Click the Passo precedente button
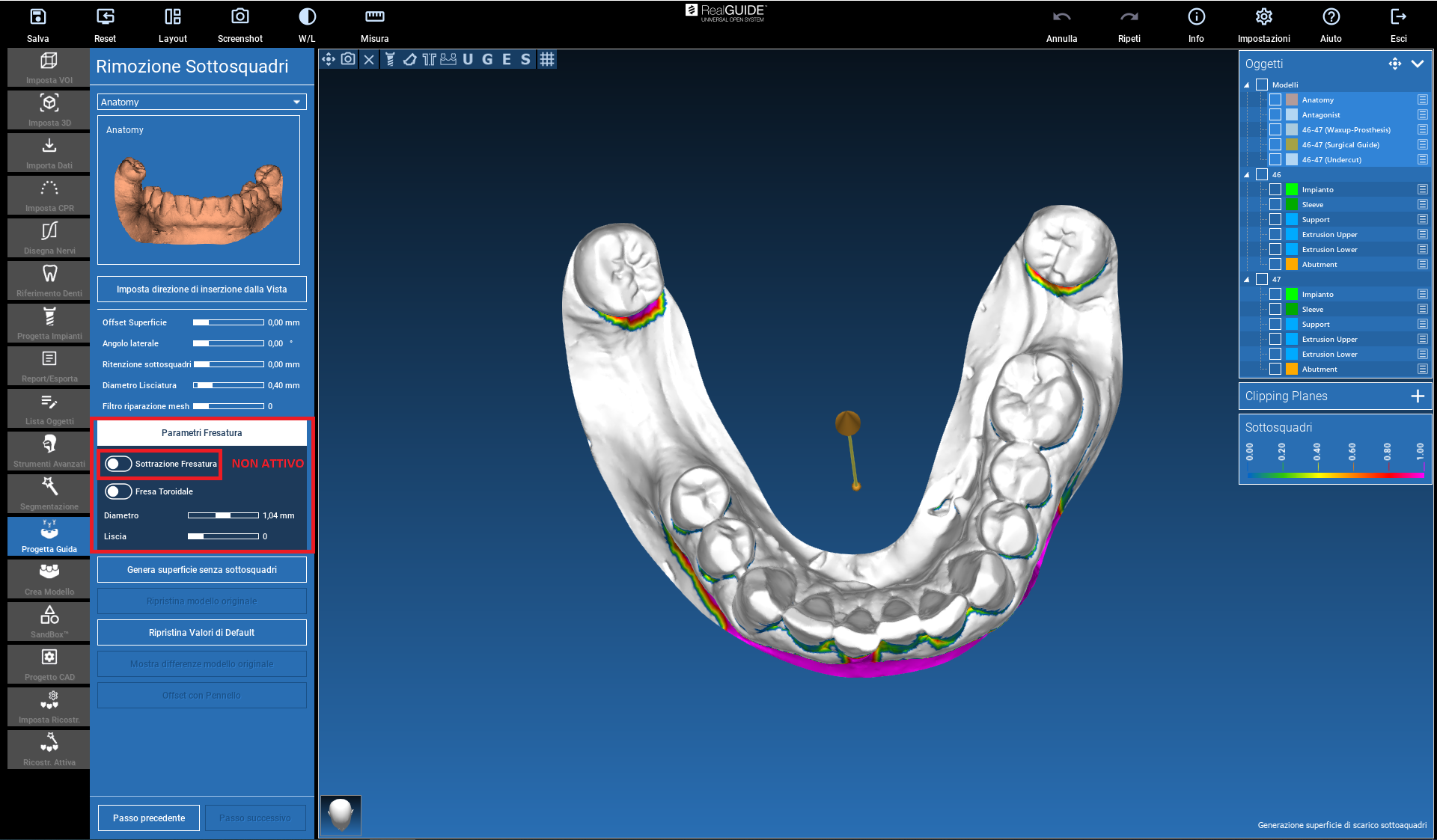The image size is (1437, 840). [149, 818]
